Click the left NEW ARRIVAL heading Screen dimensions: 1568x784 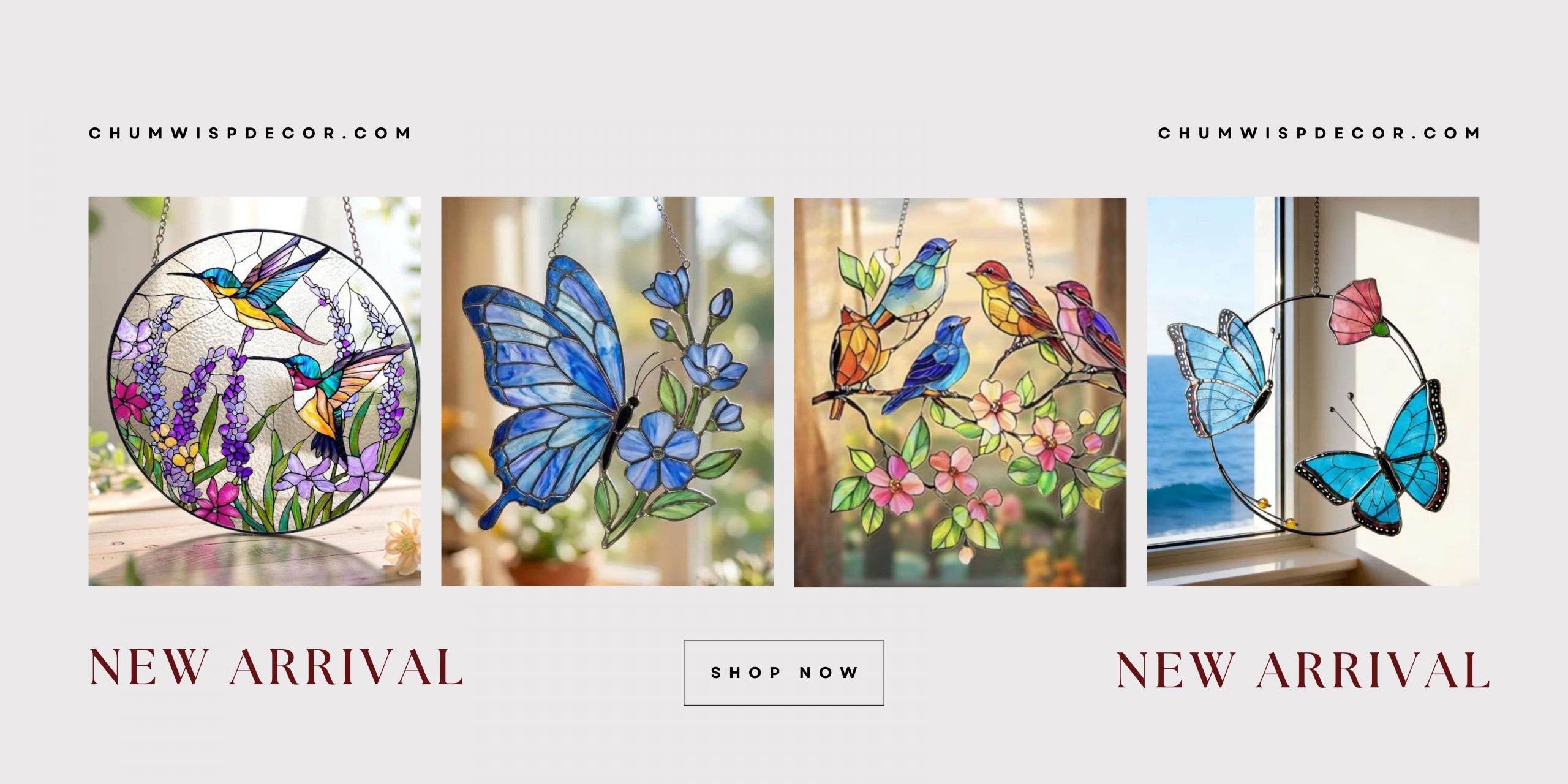coord(276,668)
